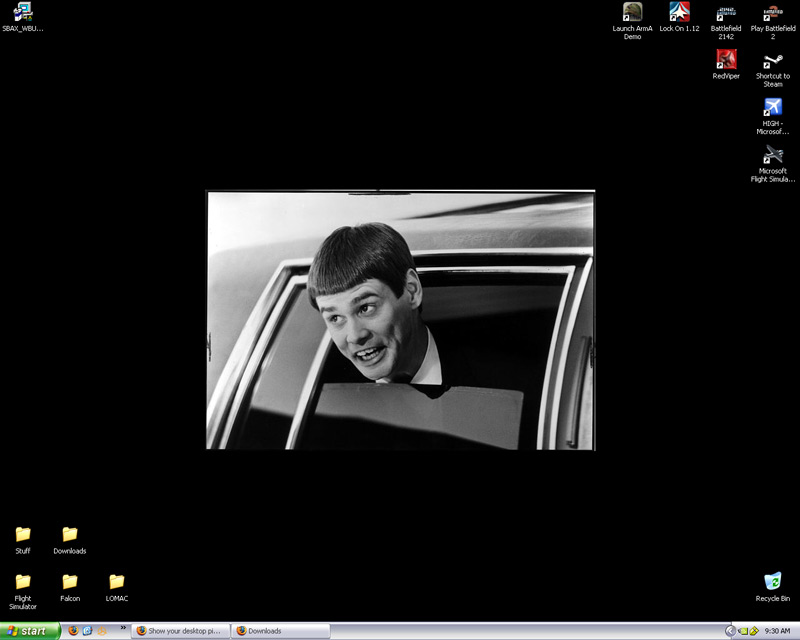Viewport: 800px width, 640px height.
Task: Select the Downloads folder on desktop
Action: 70,540
